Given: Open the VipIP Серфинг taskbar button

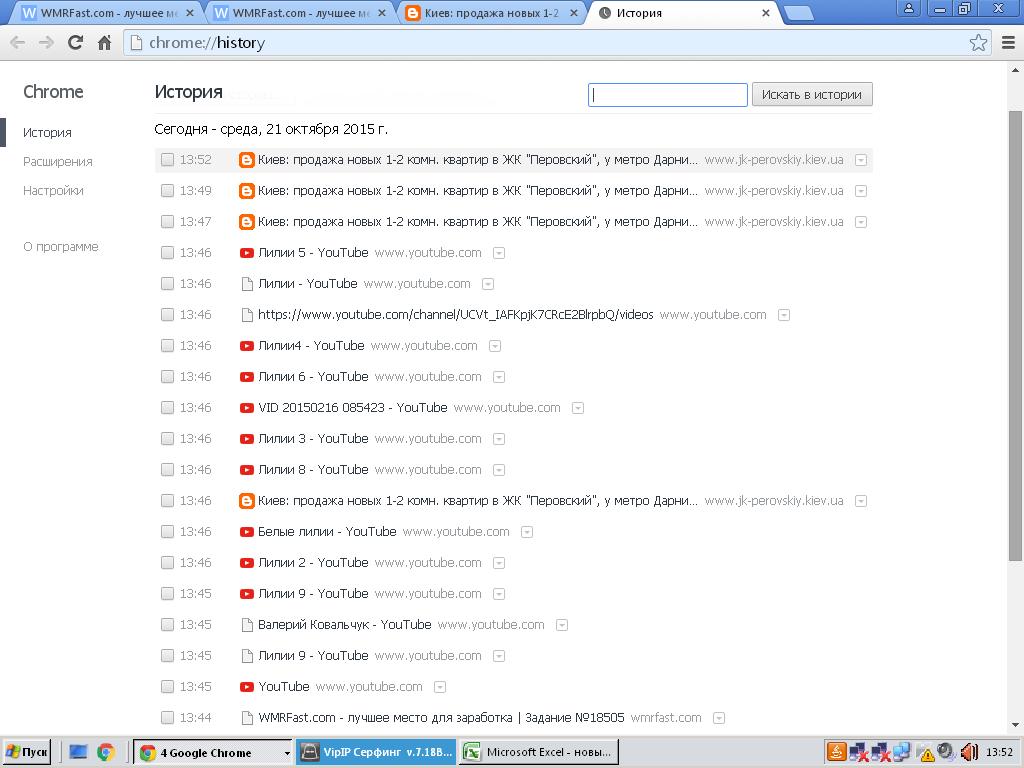Looking at the screenshot, I should [x=376, y=752].
